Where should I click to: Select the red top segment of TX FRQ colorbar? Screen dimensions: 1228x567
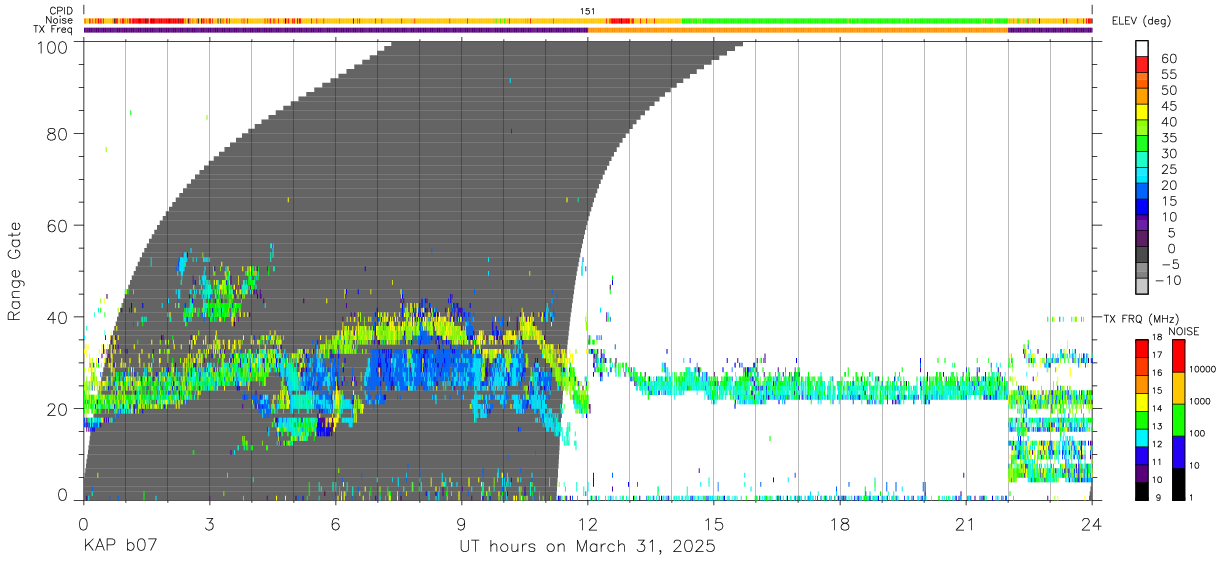(1143, 346)
